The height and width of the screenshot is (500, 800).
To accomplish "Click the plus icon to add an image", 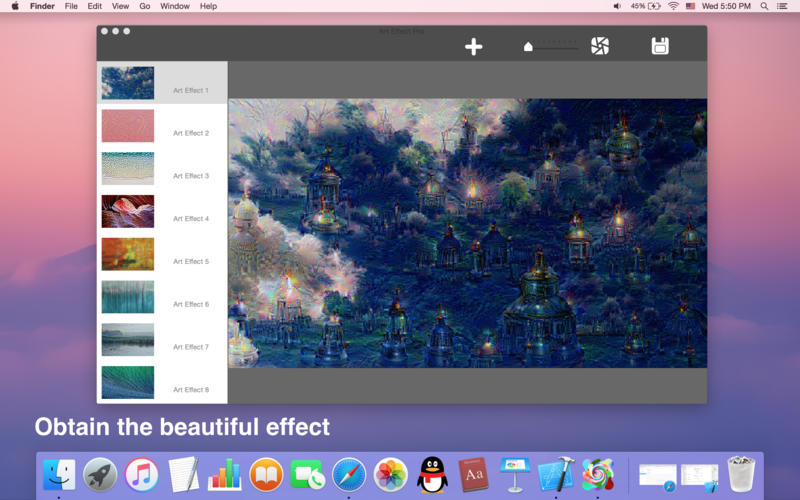I will tap(474, 46).
